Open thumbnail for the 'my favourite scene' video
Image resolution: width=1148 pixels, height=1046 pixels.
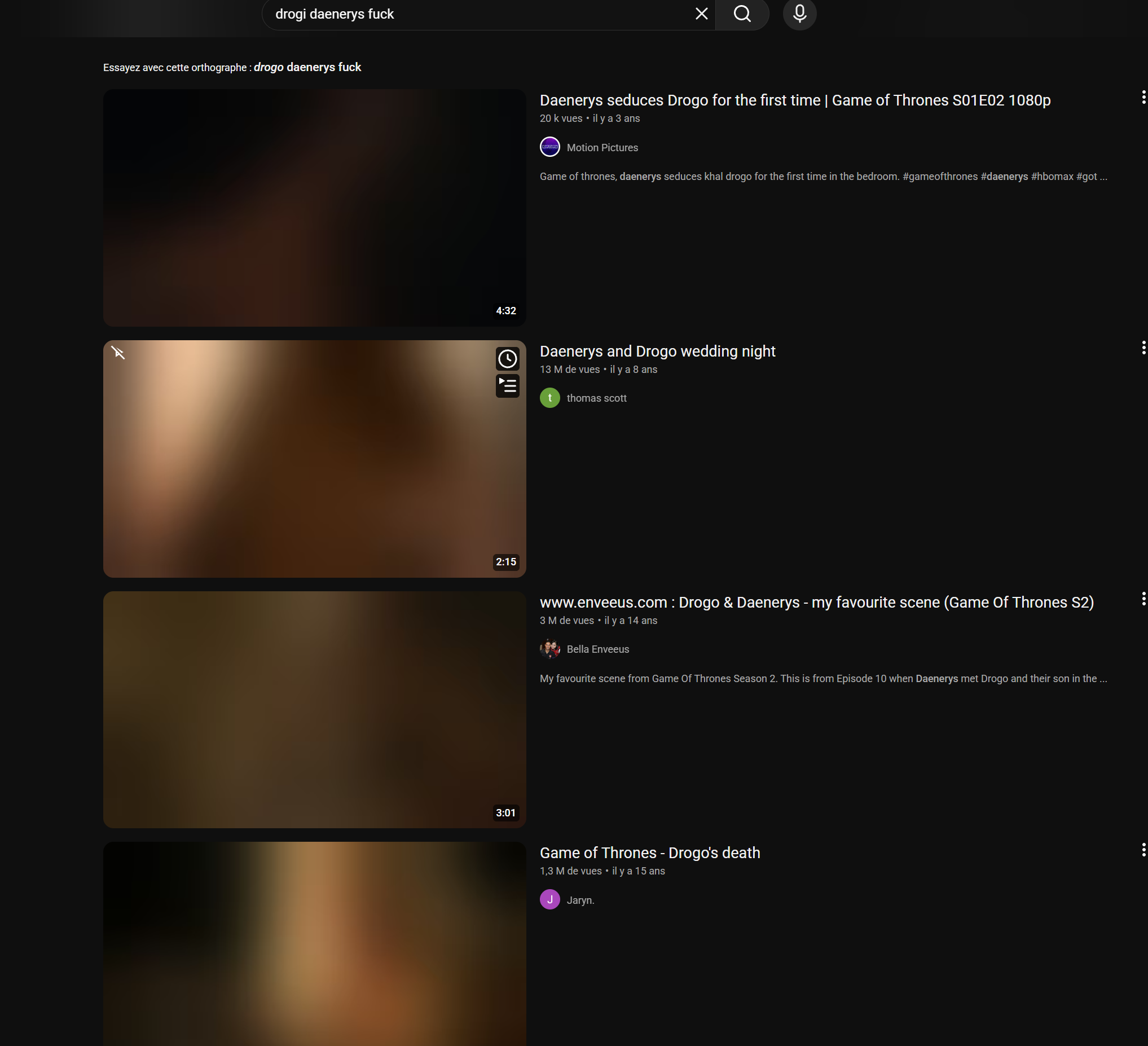(x=314, y=710)
